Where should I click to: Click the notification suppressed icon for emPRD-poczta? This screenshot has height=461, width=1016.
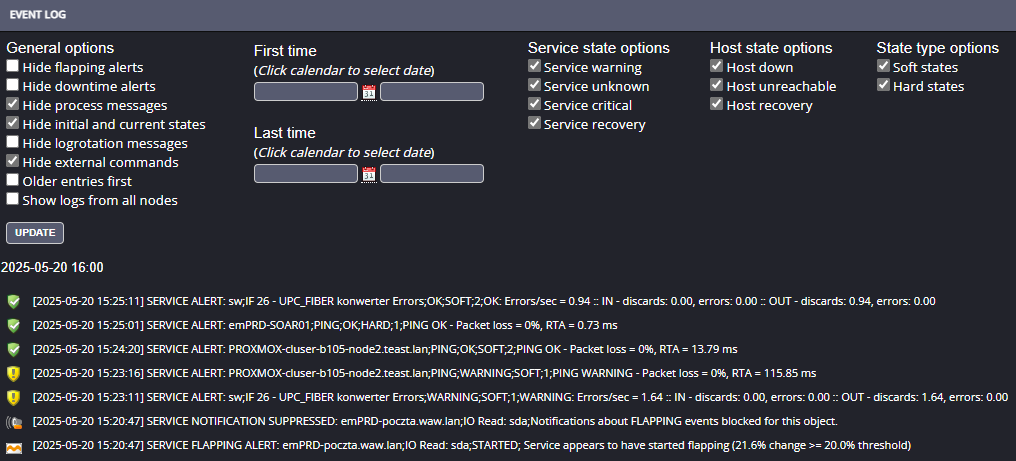point(13,421)
